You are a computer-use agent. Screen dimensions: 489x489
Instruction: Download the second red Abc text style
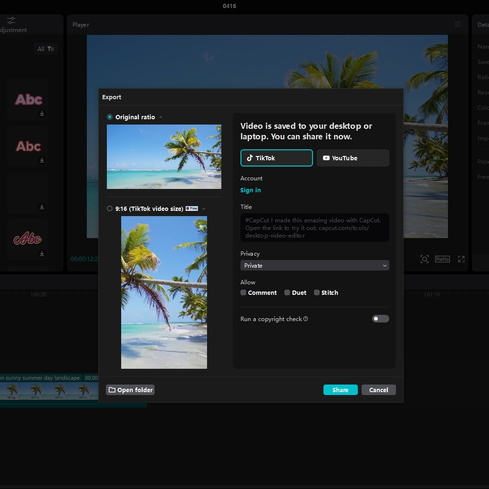tap(42, 161)
